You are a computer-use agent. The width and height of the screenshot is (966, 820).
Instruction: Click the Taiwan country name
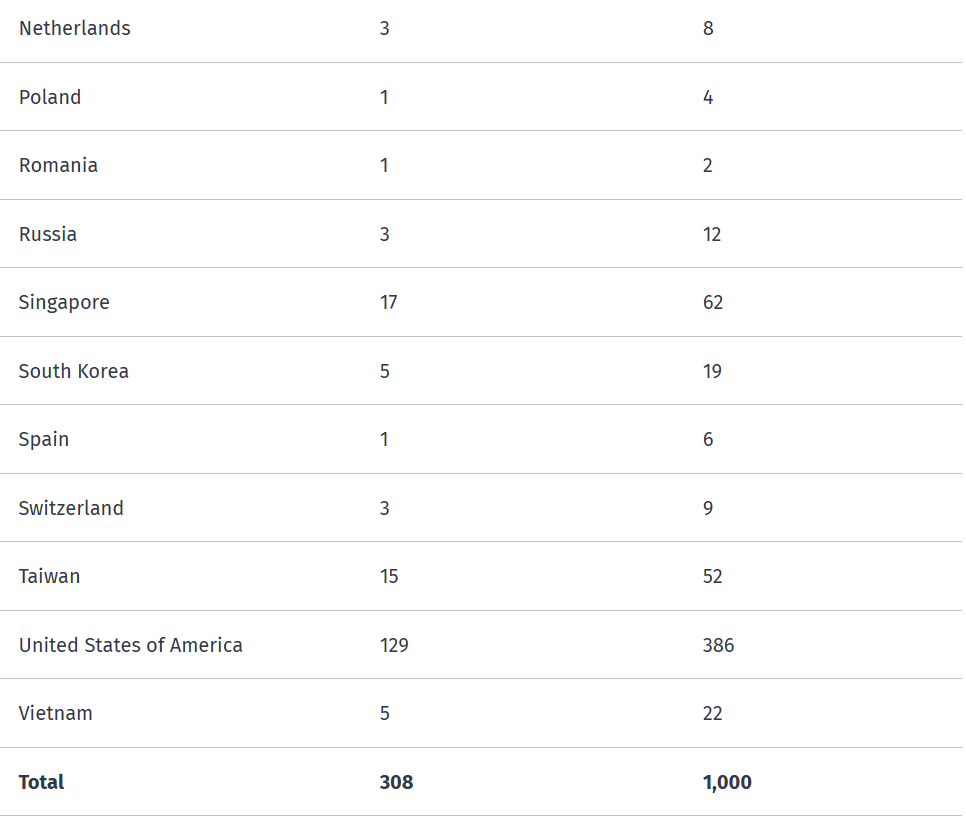point(49,577)
